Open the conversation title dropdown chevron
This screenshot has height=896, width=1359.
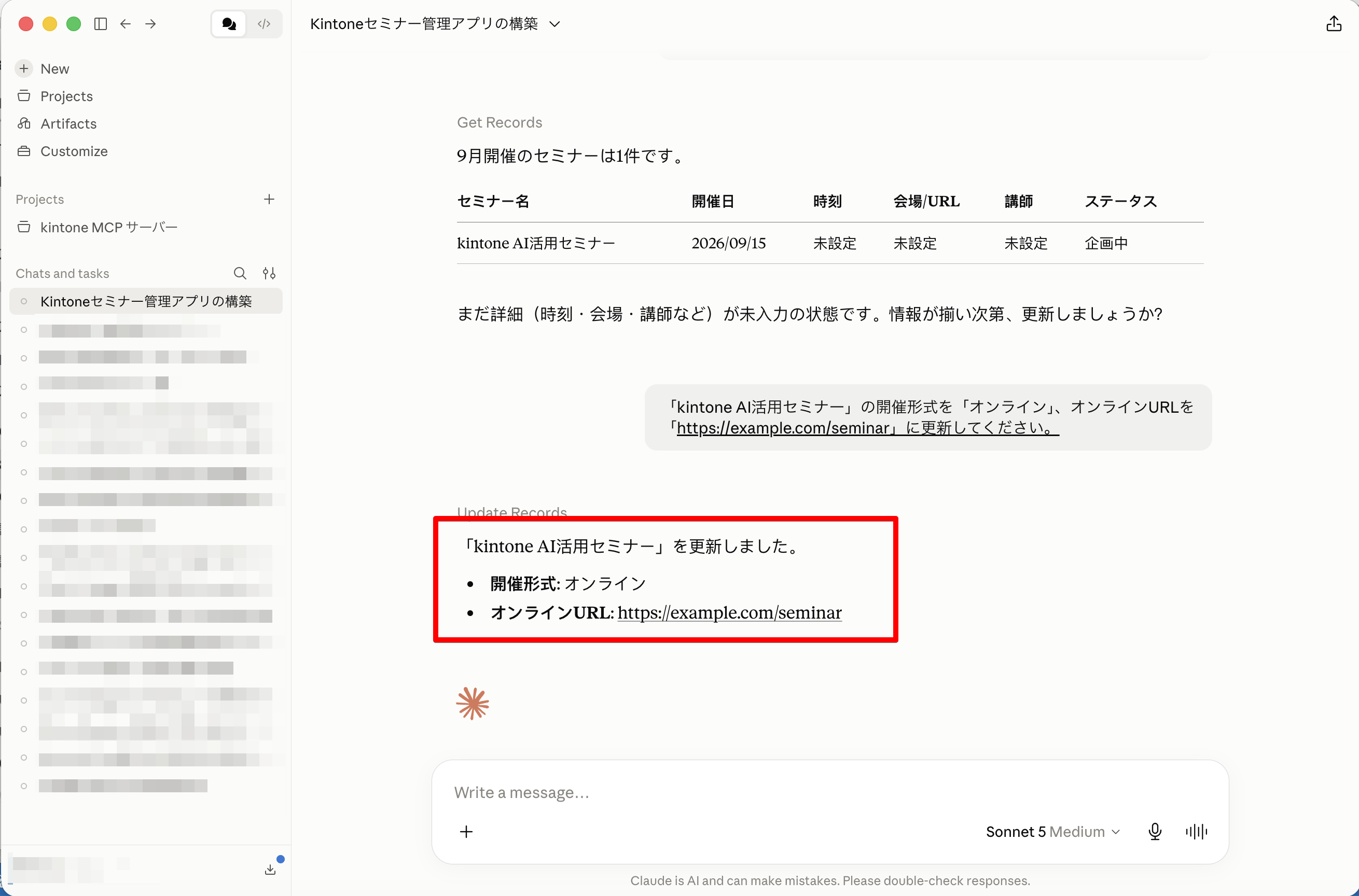point(554,24)
